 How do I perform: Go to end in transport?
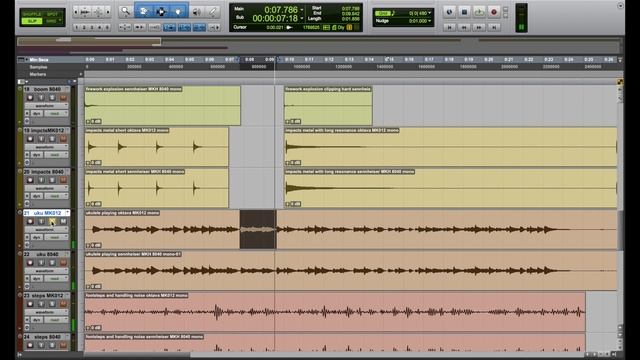click(x=494, y=27)
